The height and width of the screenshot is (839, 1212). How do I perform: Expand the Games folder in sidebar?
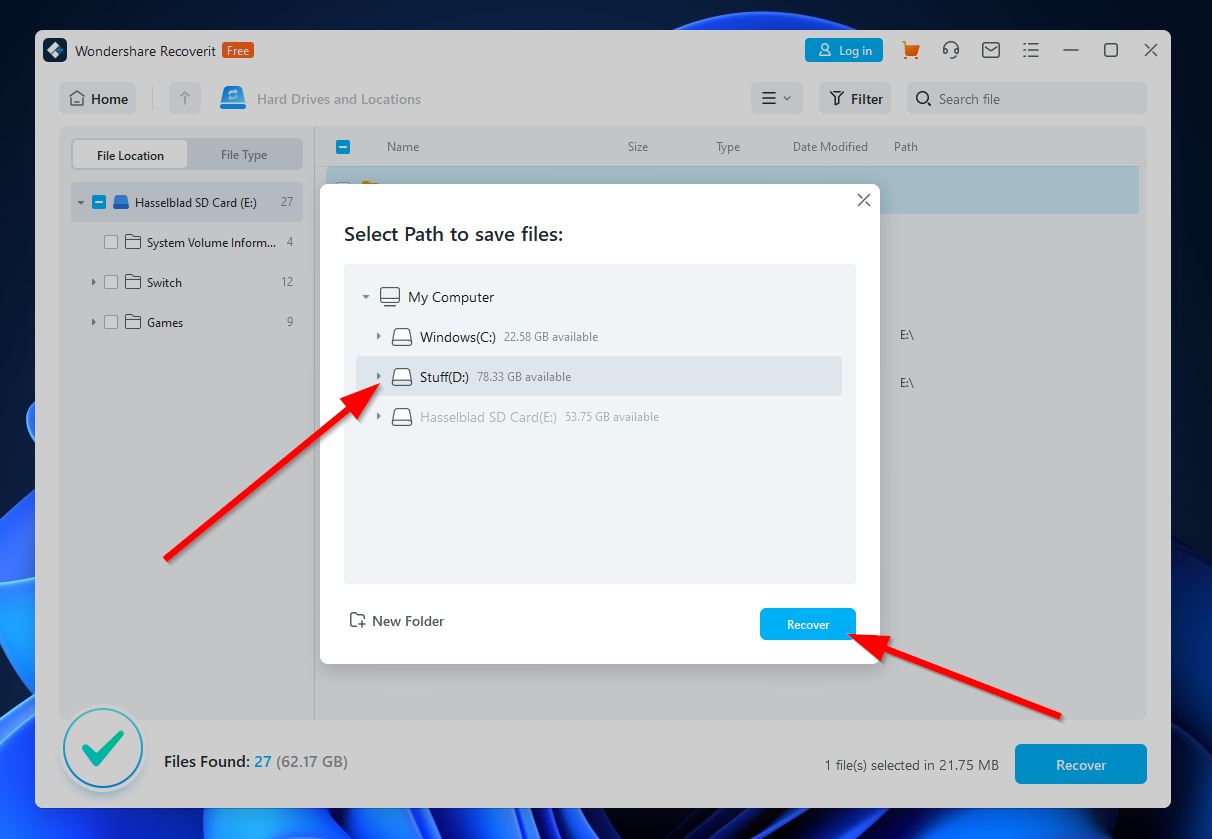(x=94, y=322)
